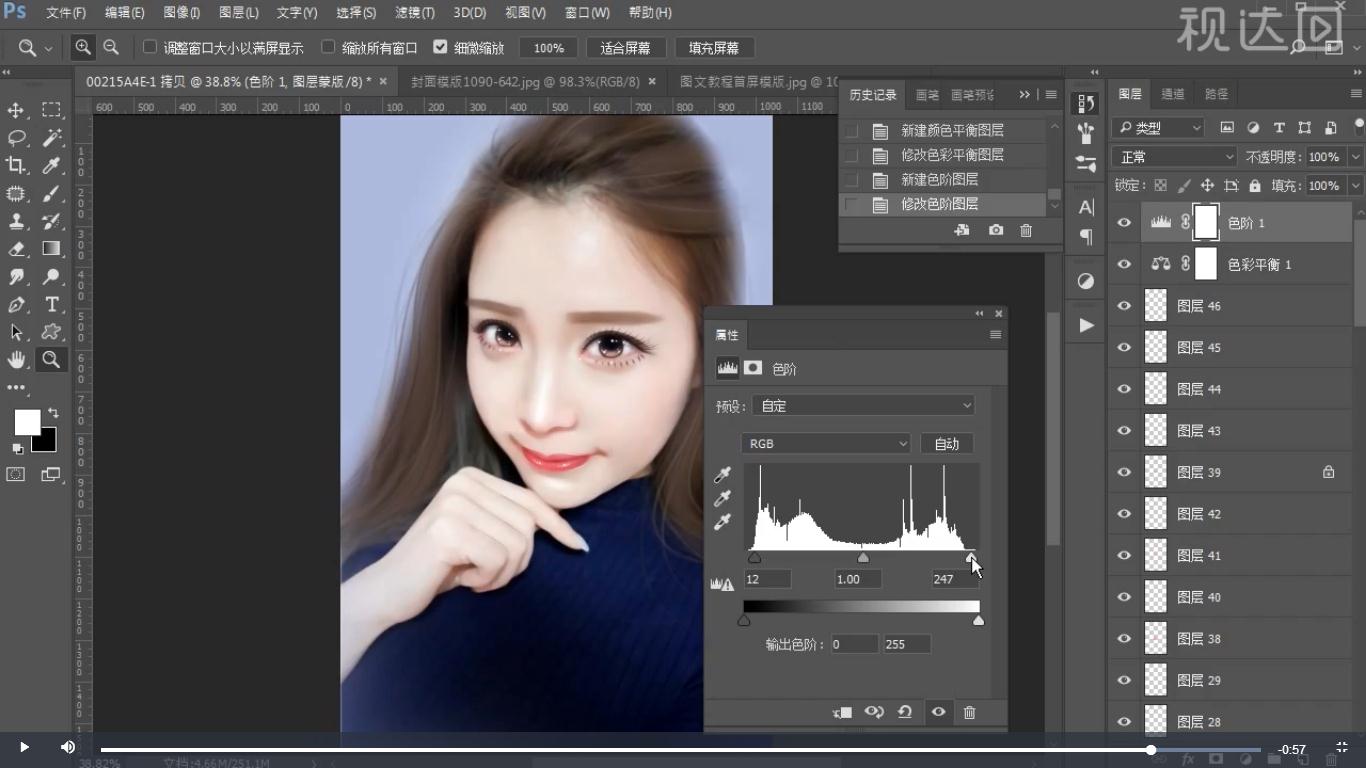
Task: Expand hidden History panel group tabs
Action: [1024, 94]
